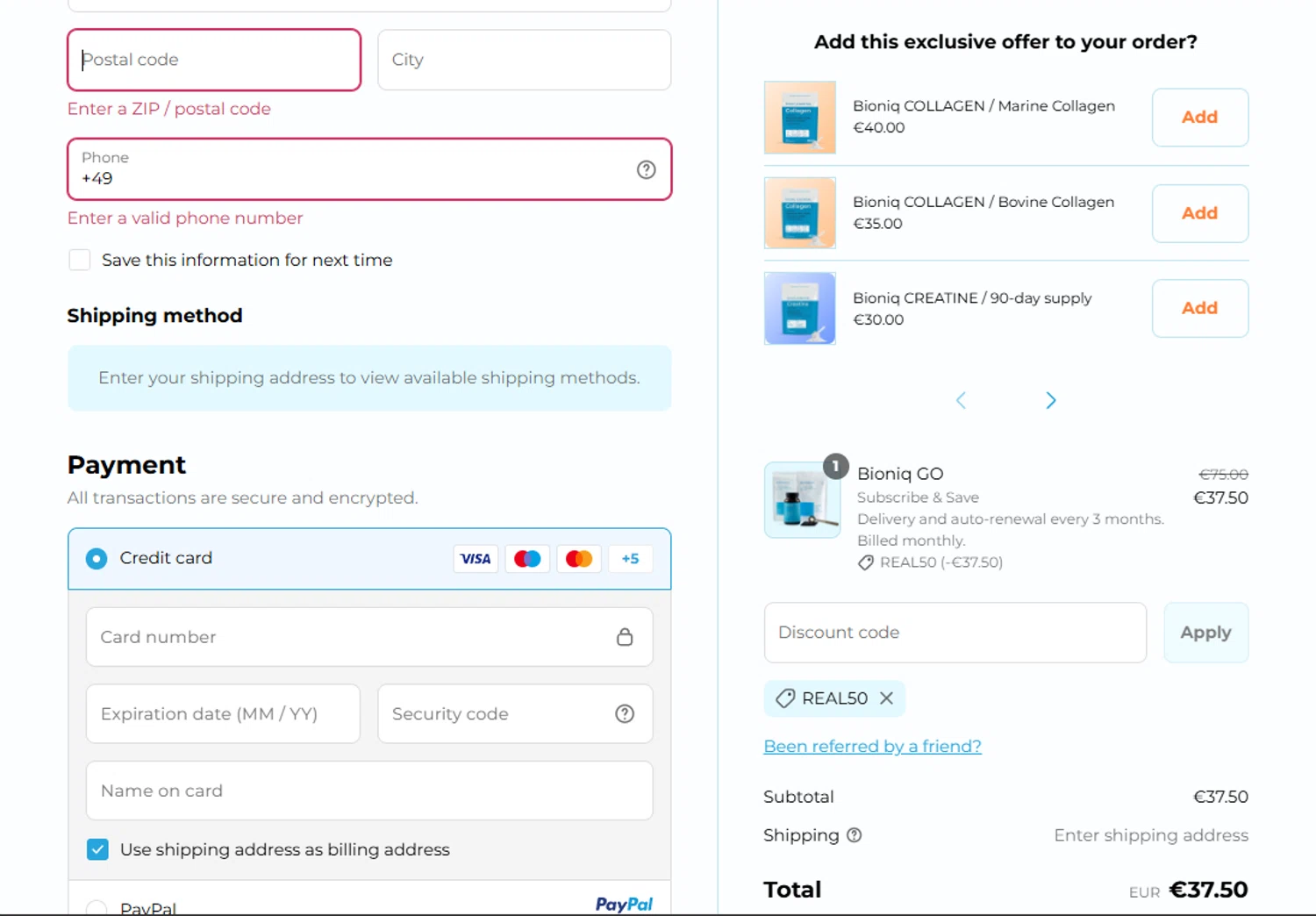Click the Bioniq GO cart item thumbnail
The height and width of the screenshot is (916, 1316).
(802, 500)
